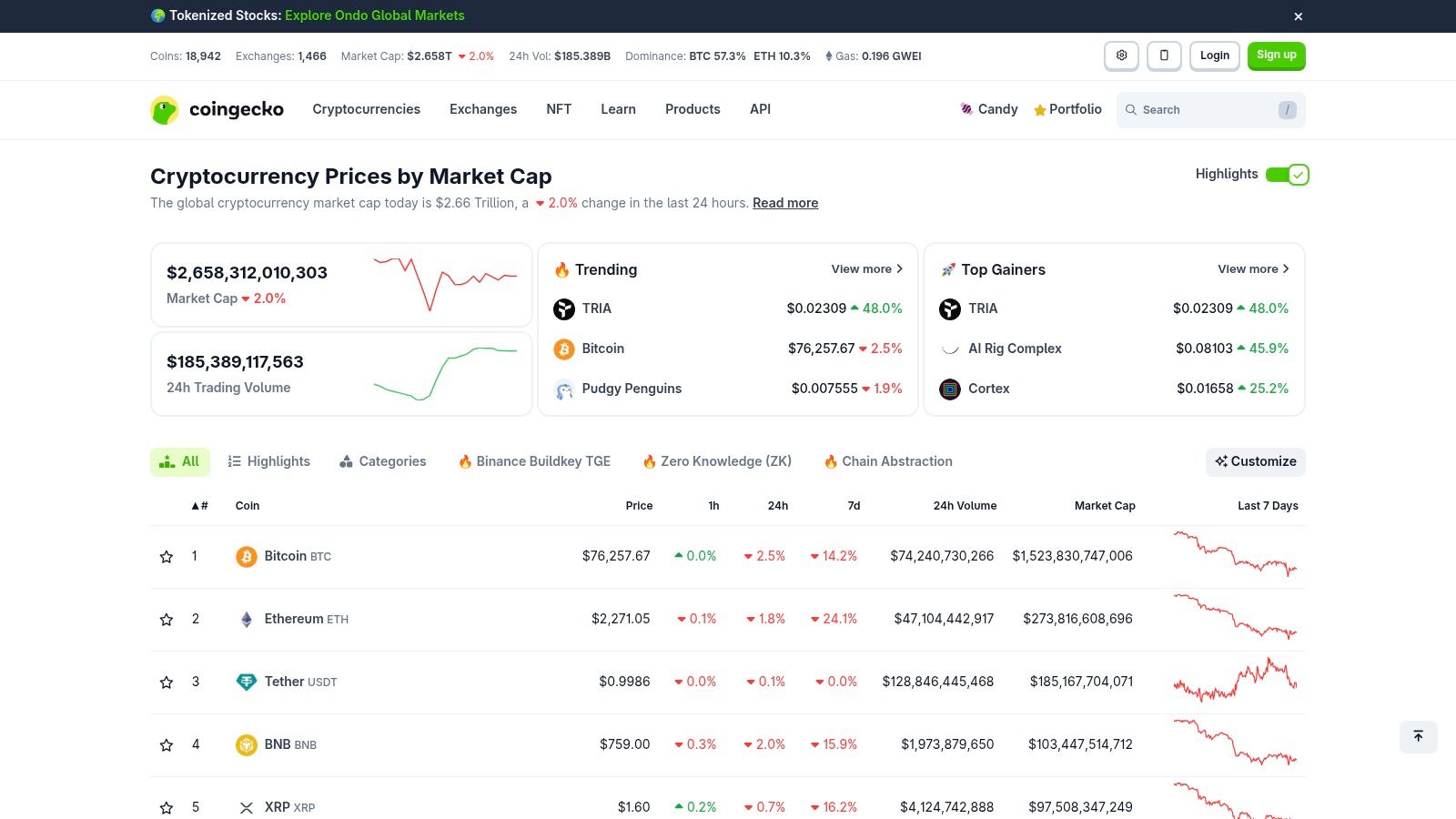The image size is (1456, 819).
Task: Click the gas fee icon
Action: pos(829,56)
